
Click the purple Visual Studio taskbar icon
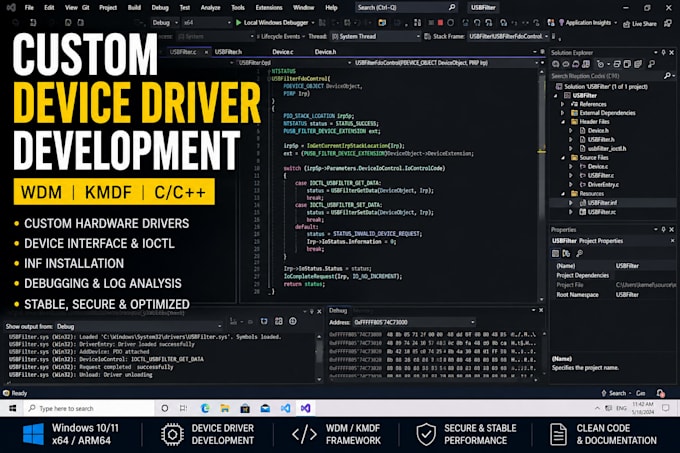306,408
